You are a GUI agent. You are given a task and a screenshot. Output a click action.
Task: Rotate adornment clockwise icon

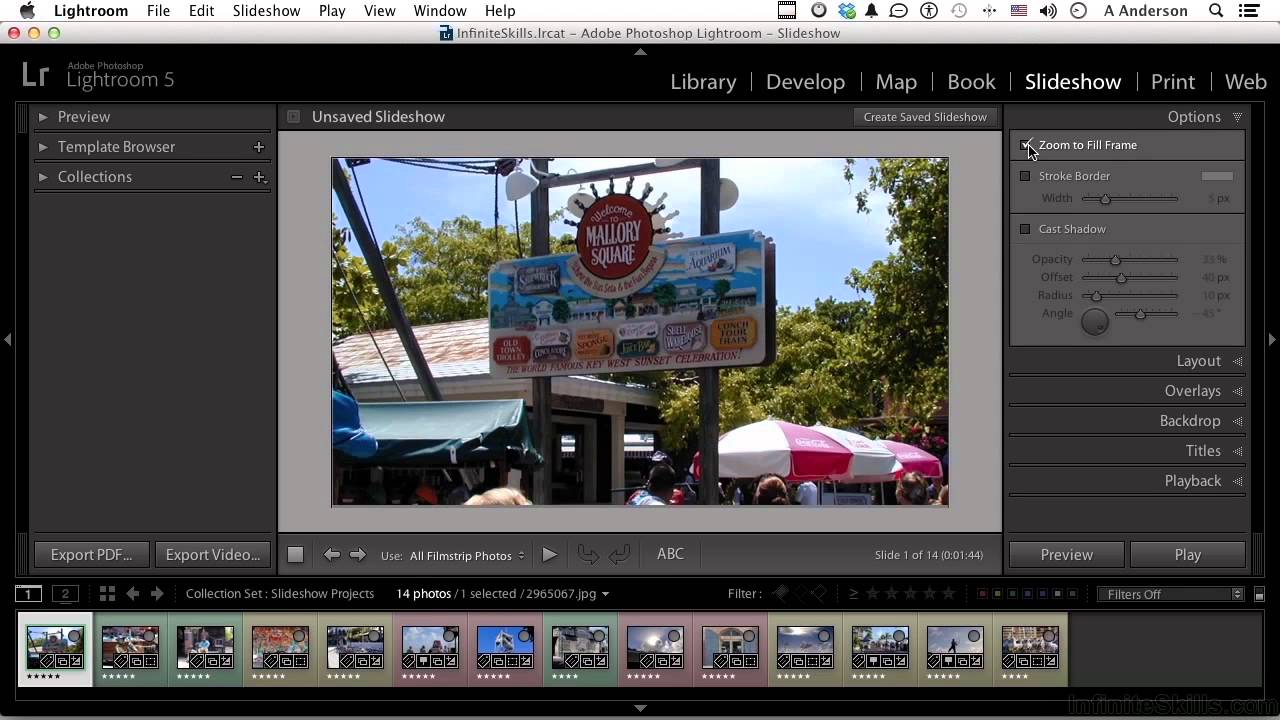[620, 555]
